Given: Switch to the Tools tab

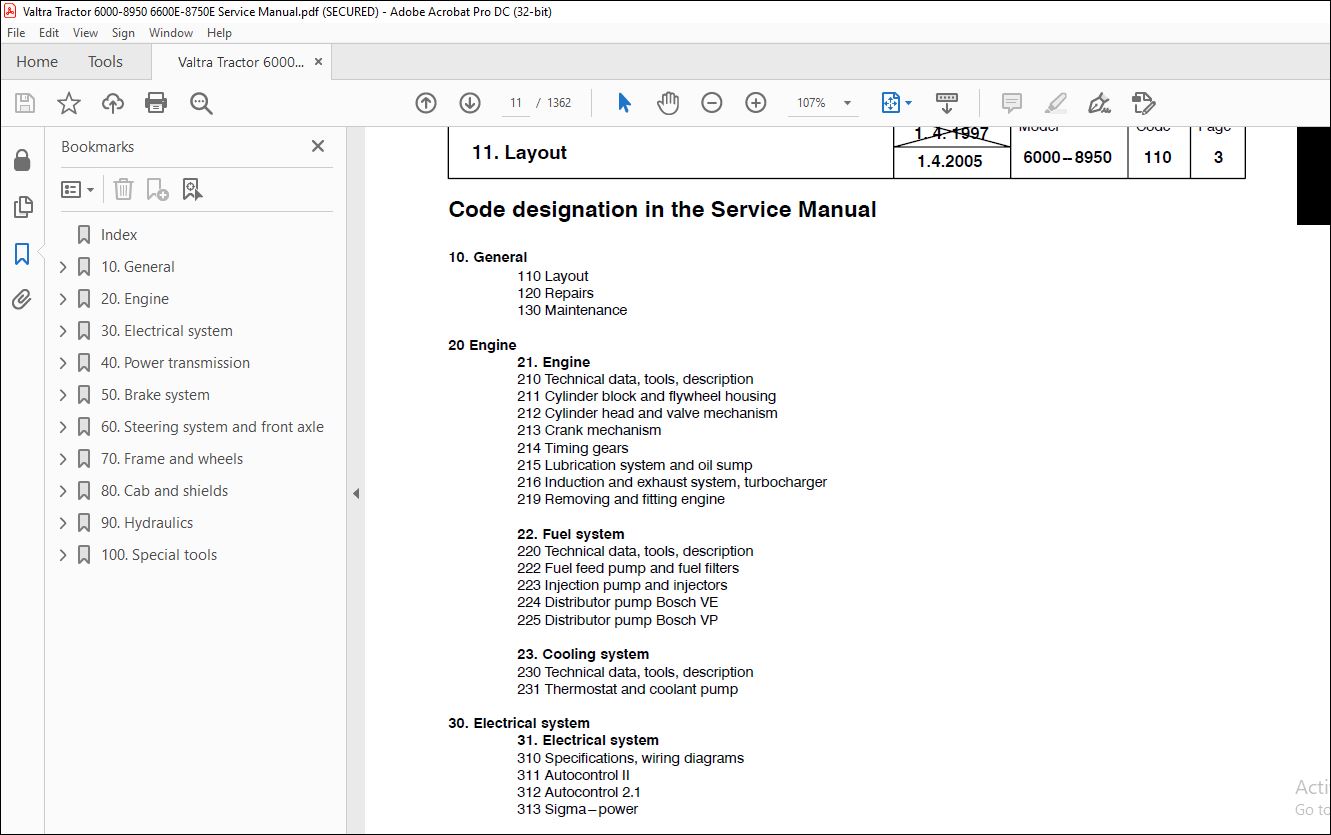Looking at the screenshot, I should [105, 62].
